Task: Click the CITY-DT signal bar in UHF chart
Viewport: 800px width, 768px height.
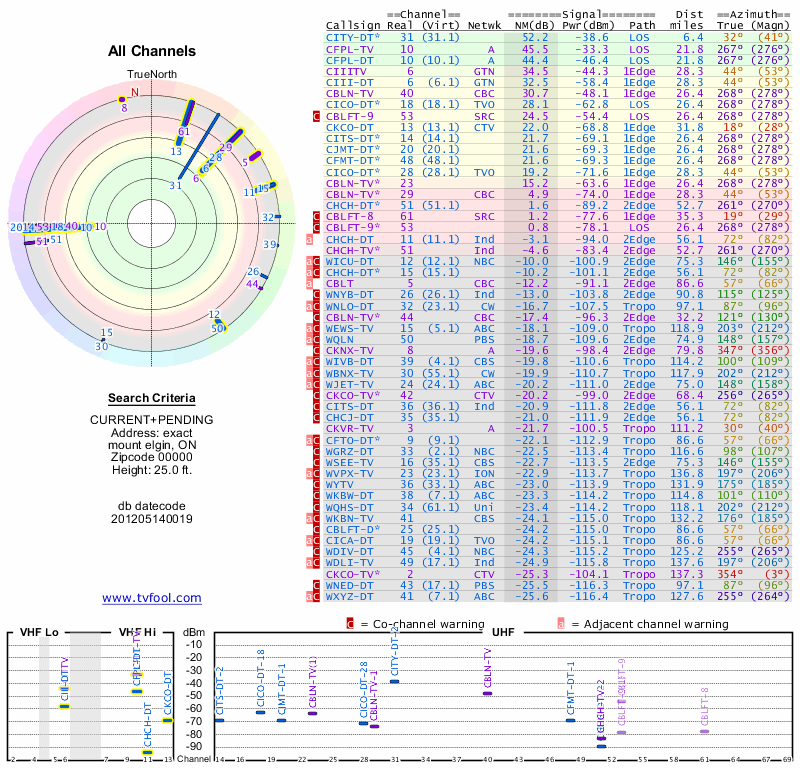Action: point(394,681)
